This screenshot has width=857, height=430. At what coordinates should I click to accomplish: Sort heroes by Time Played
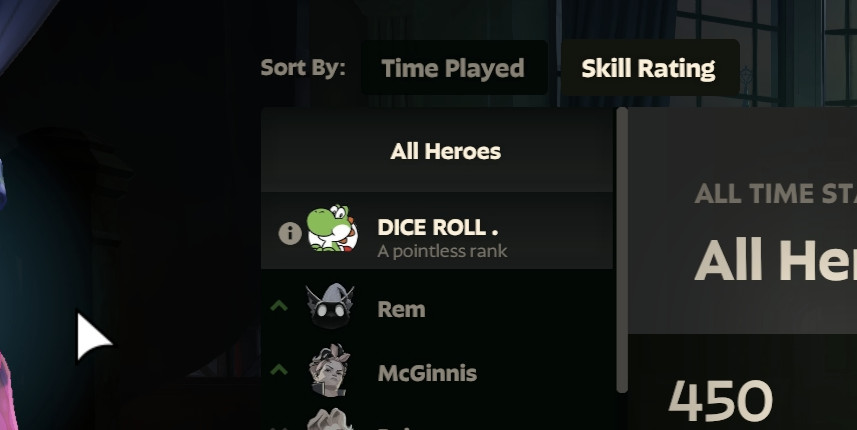[454, 68]
